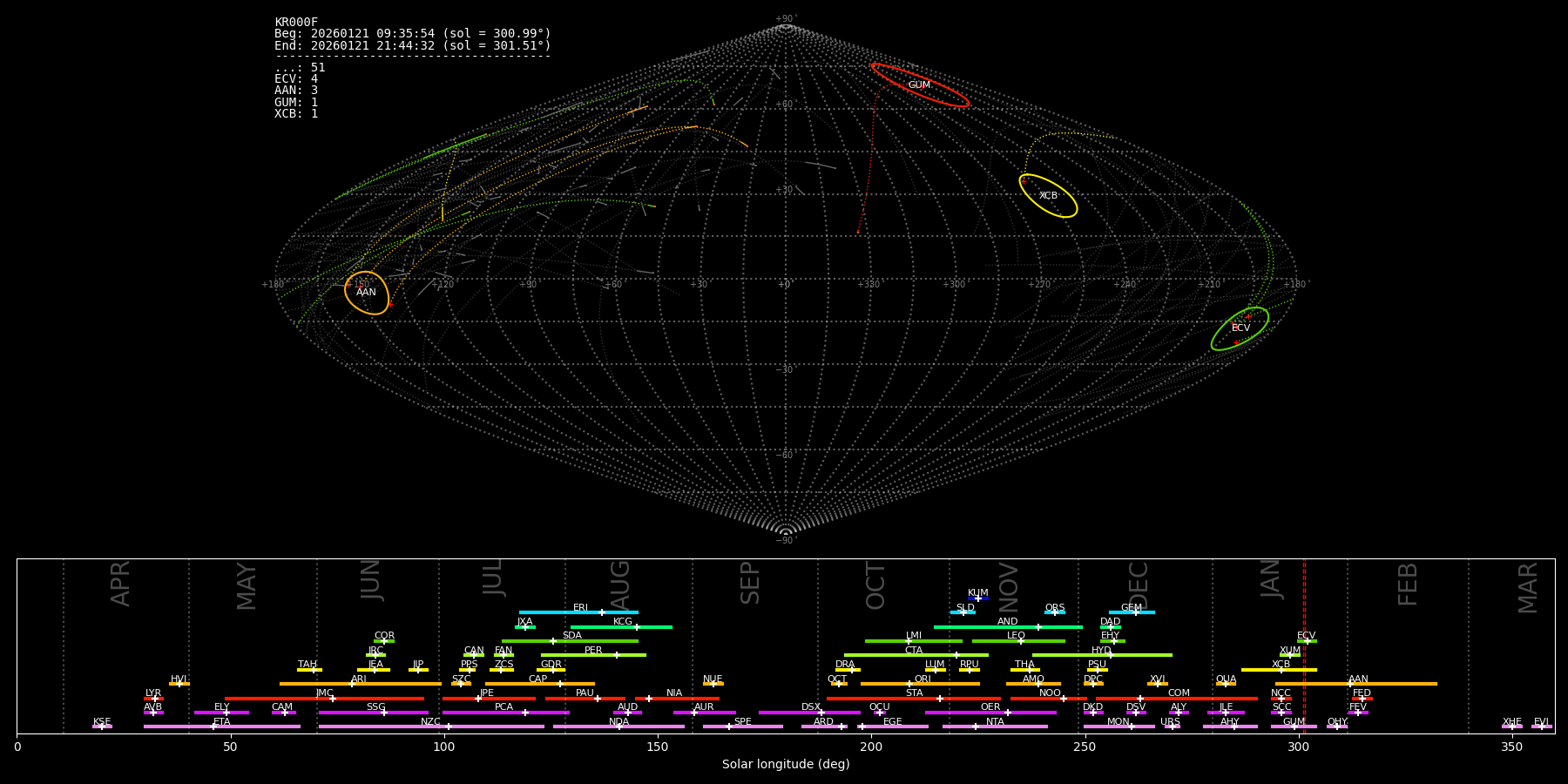Click the orange ORI shower bar
Viewport: 1568px width, 784px height.
[920, 684]
